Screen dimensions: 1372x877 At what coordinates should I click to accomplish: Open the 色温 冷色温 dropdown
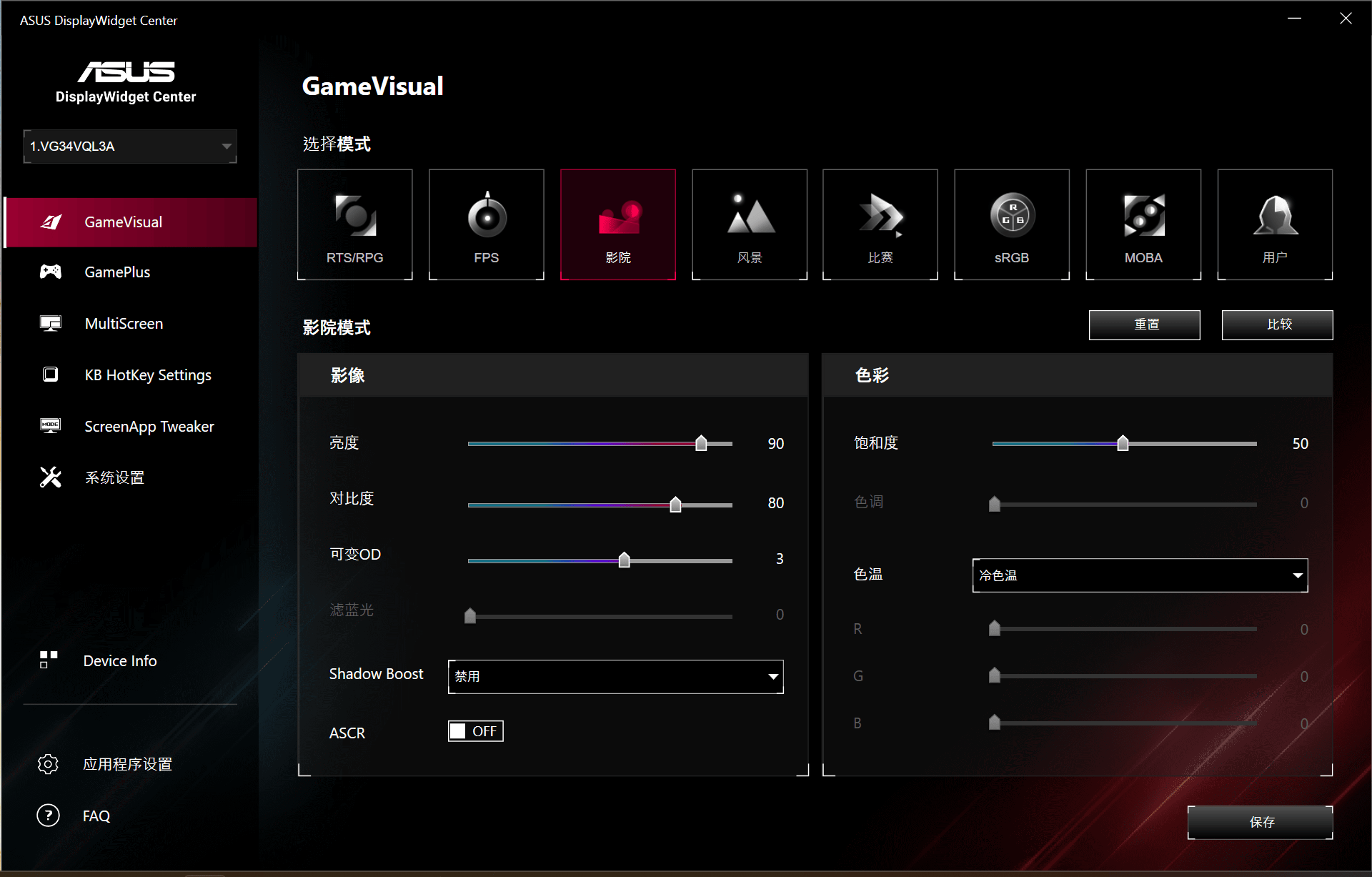click(x=1140, y=575)
